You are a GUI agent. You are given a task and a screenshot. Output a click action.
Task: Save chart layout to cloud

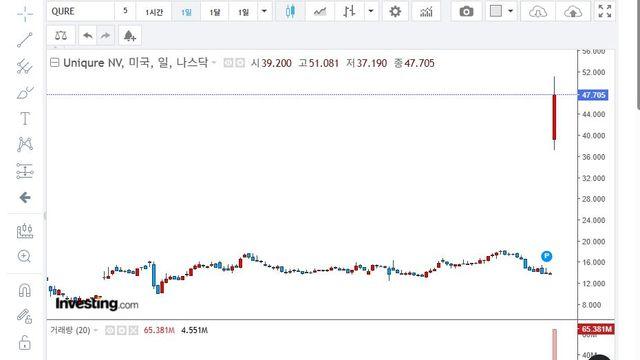(573, 11)
